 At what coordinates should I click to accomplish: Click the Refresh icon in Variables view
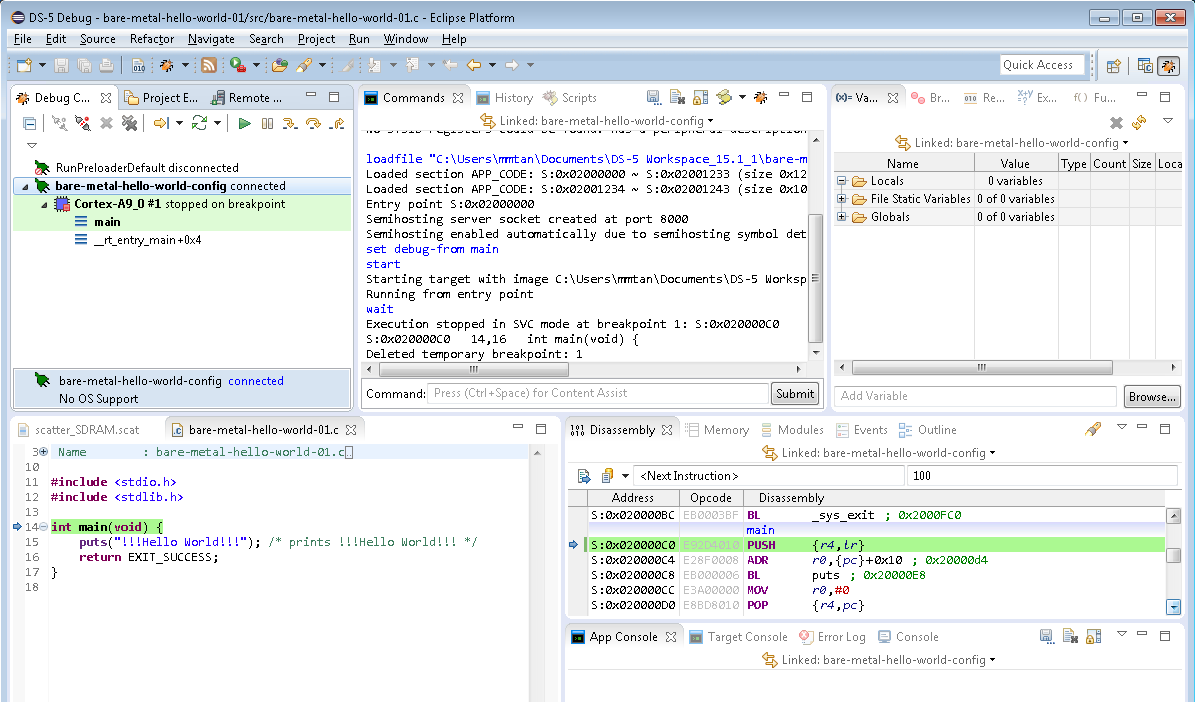point(1138,122)
